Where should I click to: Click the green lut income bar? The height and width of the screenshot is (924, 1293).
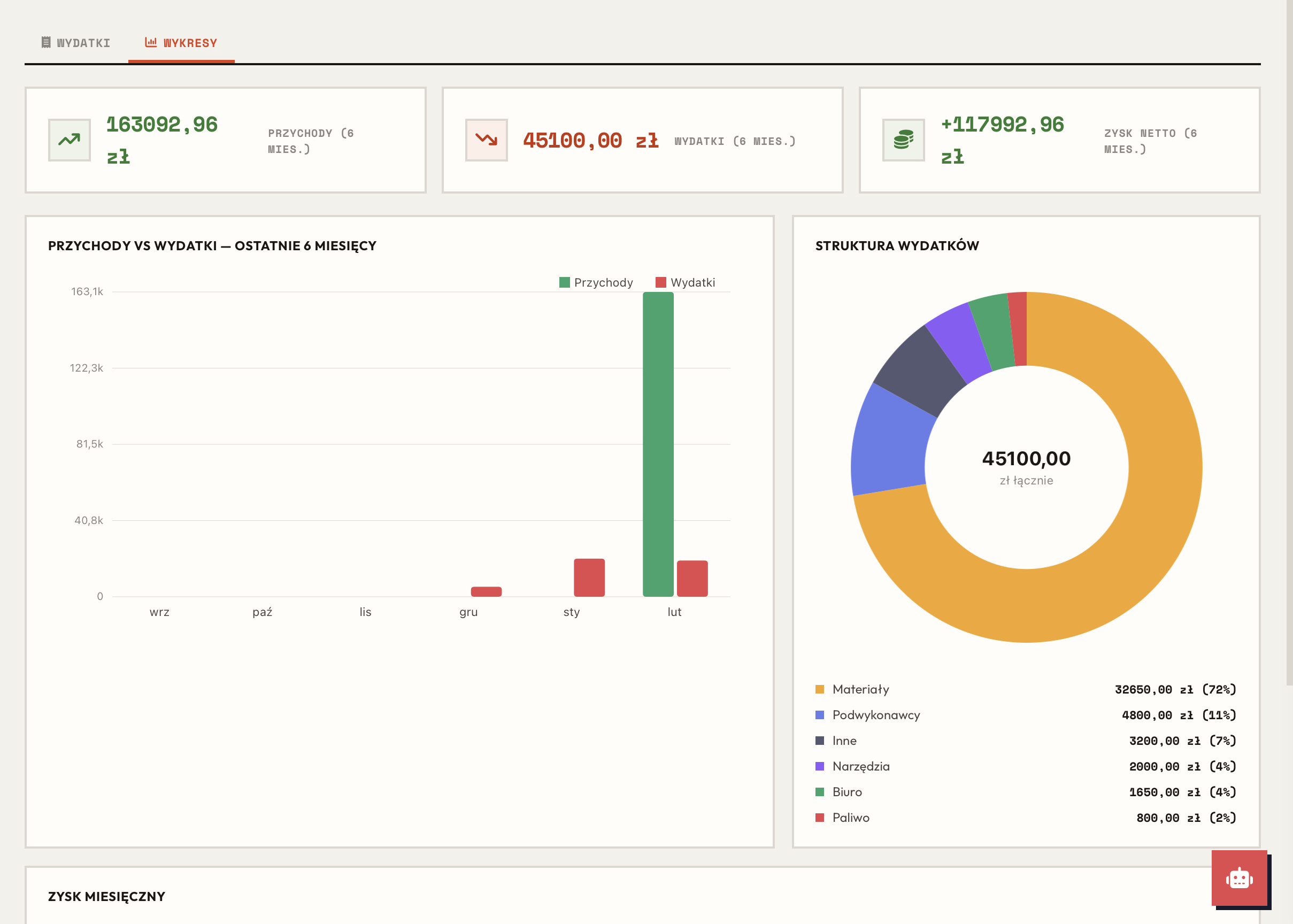658,444
